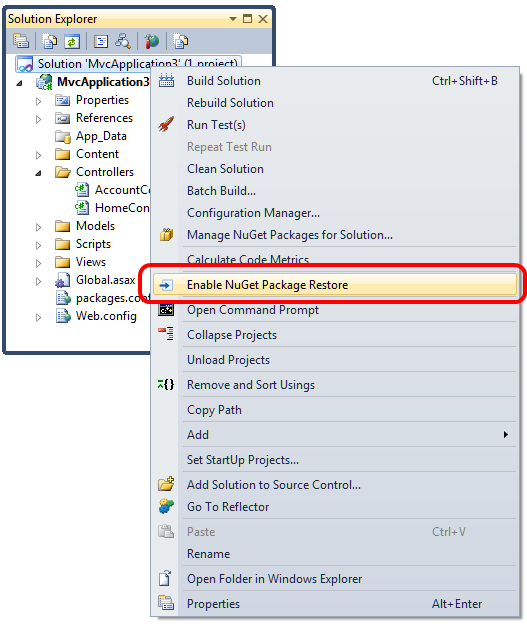Open Configuration Manager...
Viewport: 527px width, 624px height.
point(335,213)
